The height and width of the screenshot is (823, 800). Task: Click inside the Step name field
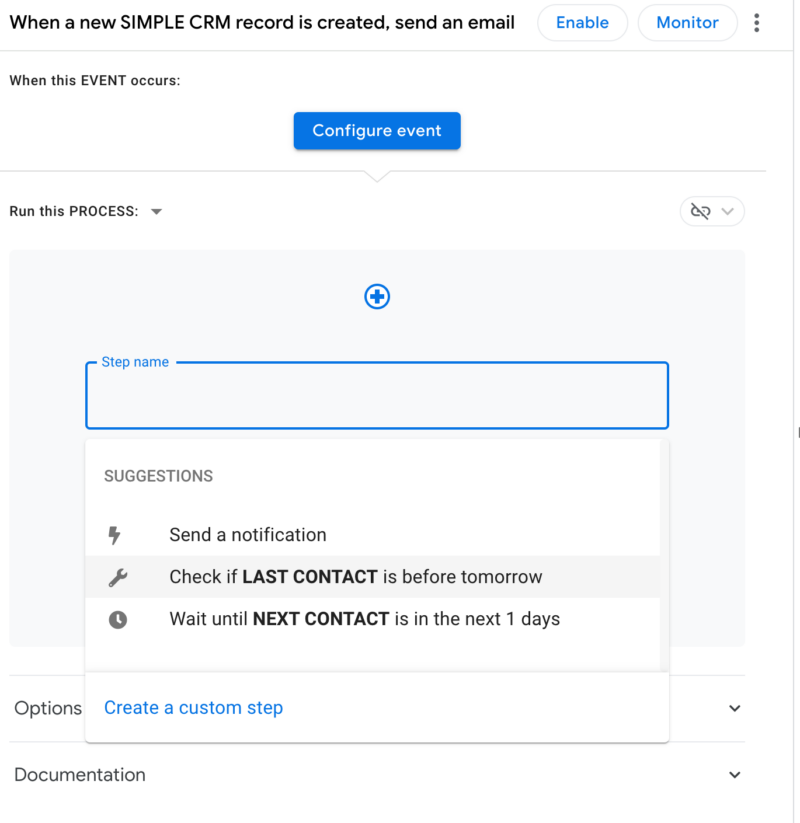click(377, 396)
